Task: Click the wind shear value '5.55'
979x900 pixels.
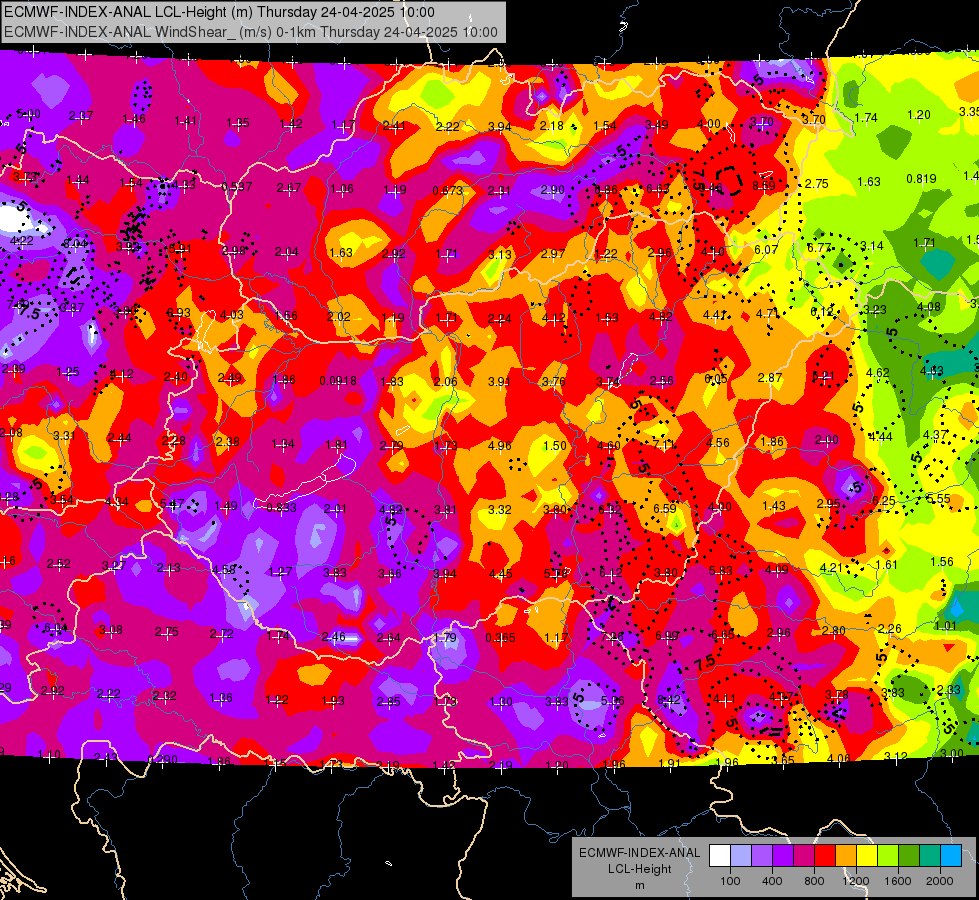Action: point(938,498)
